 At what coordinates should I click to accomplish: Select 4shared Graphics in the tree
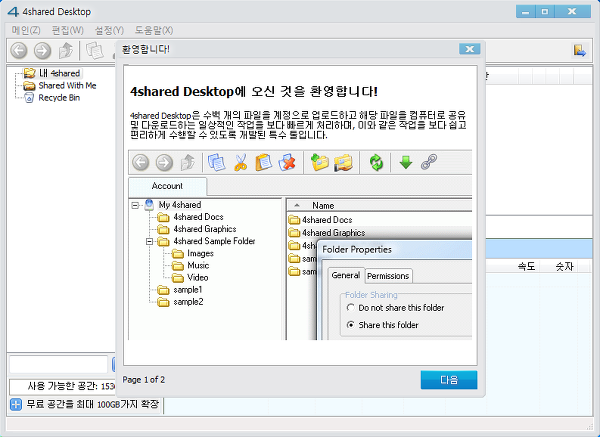[x=205, y=229]
